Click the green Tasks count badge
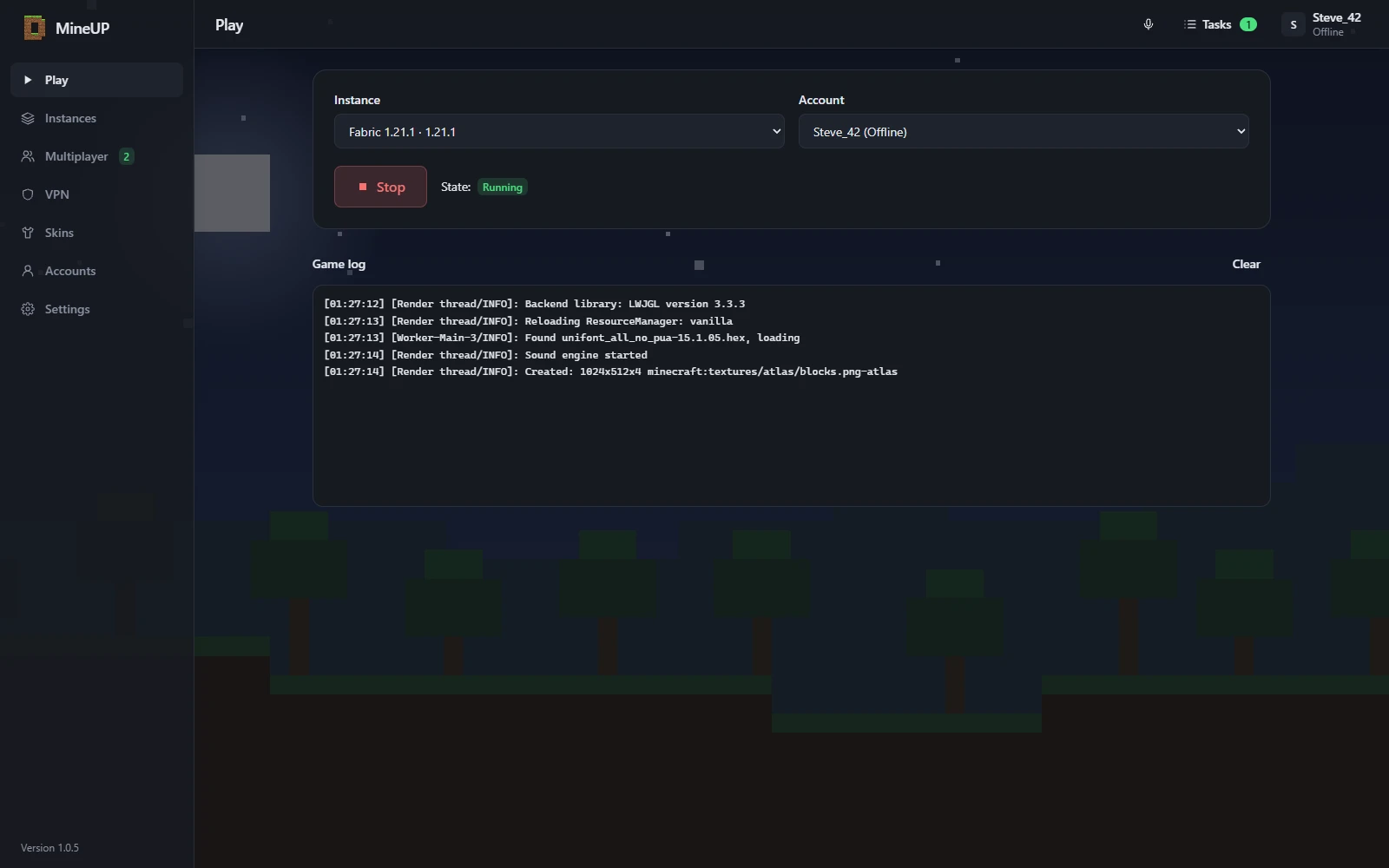Viewport: 1389px width, 868px height. [1248, 24]
